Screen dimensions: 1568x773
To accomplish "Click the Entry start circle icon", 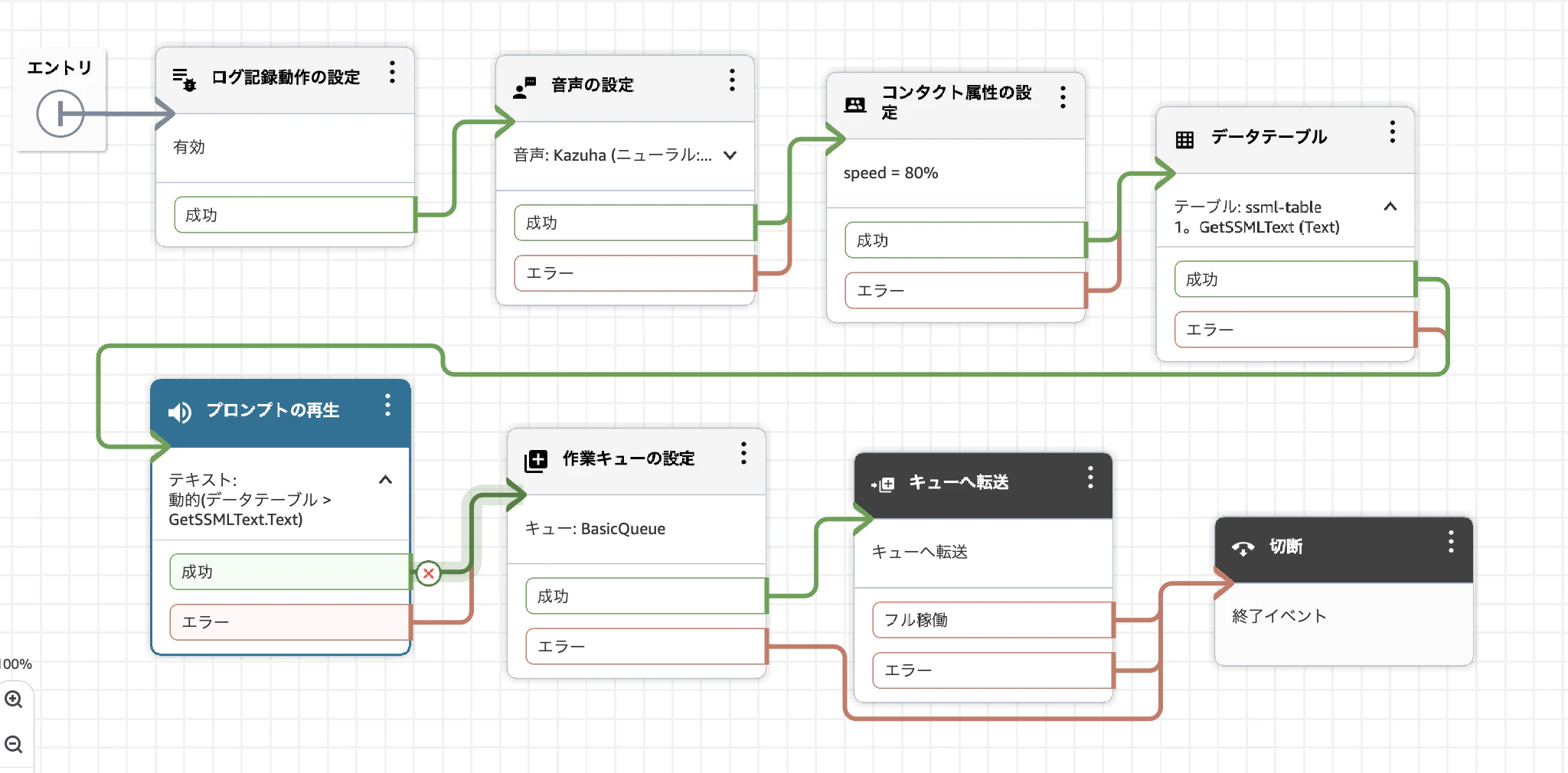I will (x=60, y=114).
